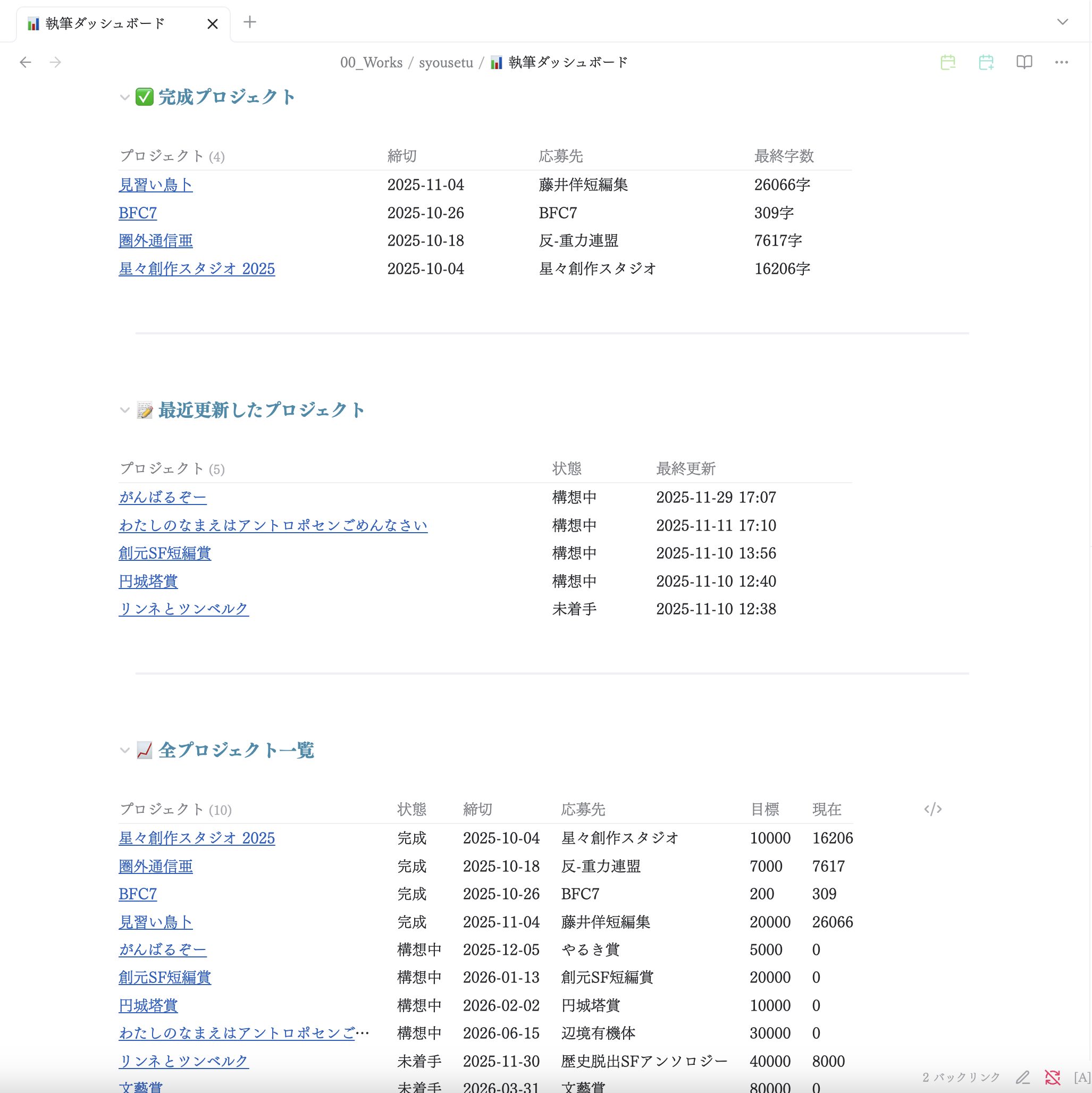This screenshot has width=1092, height=1093.
Task: Collapse the 全プロジェクト一覧 section
Action: pyautogui.click(x=124, y=750)
